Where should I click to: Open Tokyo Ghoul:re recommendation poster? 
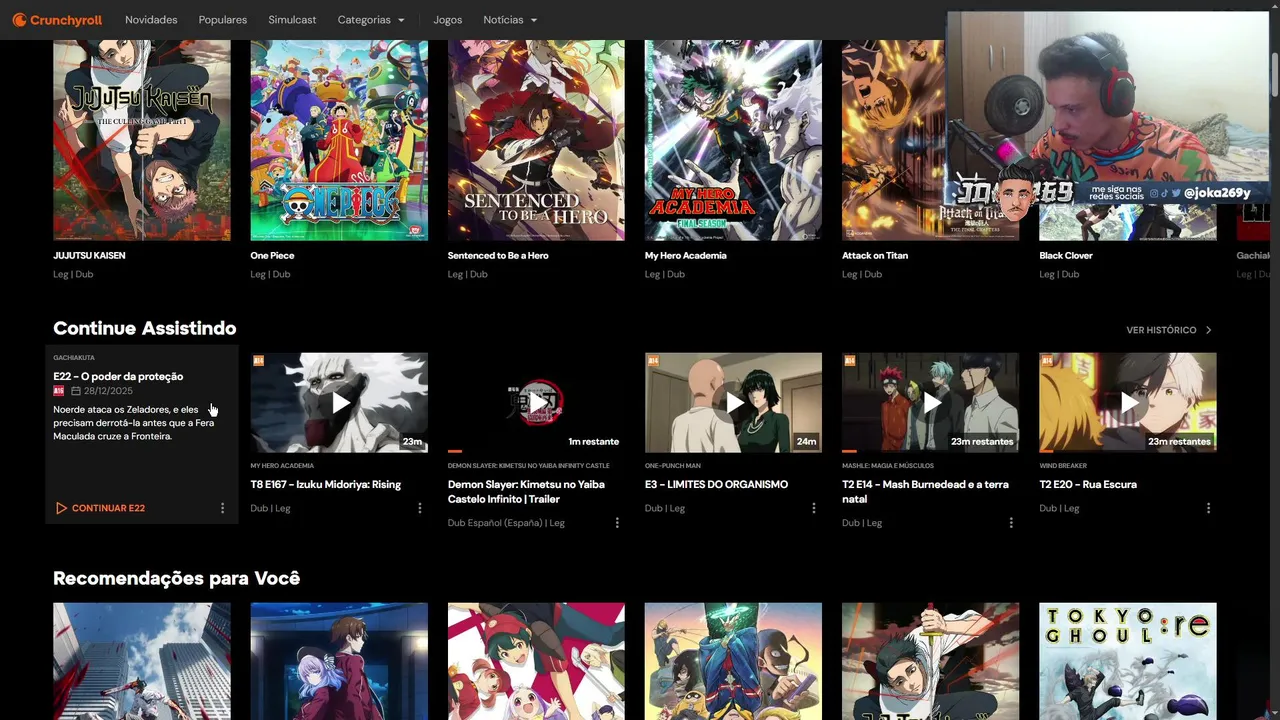[x=1128, y=661]
